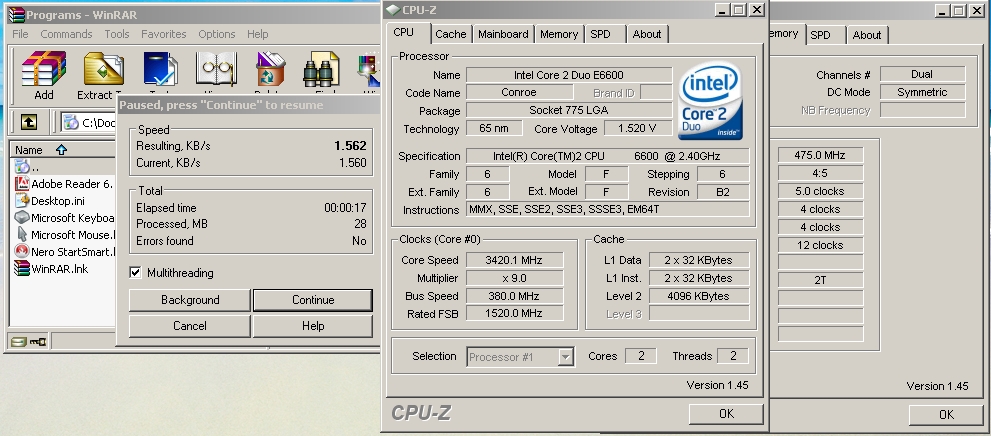
Task: Click OK in the rear CPU-Z window
Action: pos(946,415)
